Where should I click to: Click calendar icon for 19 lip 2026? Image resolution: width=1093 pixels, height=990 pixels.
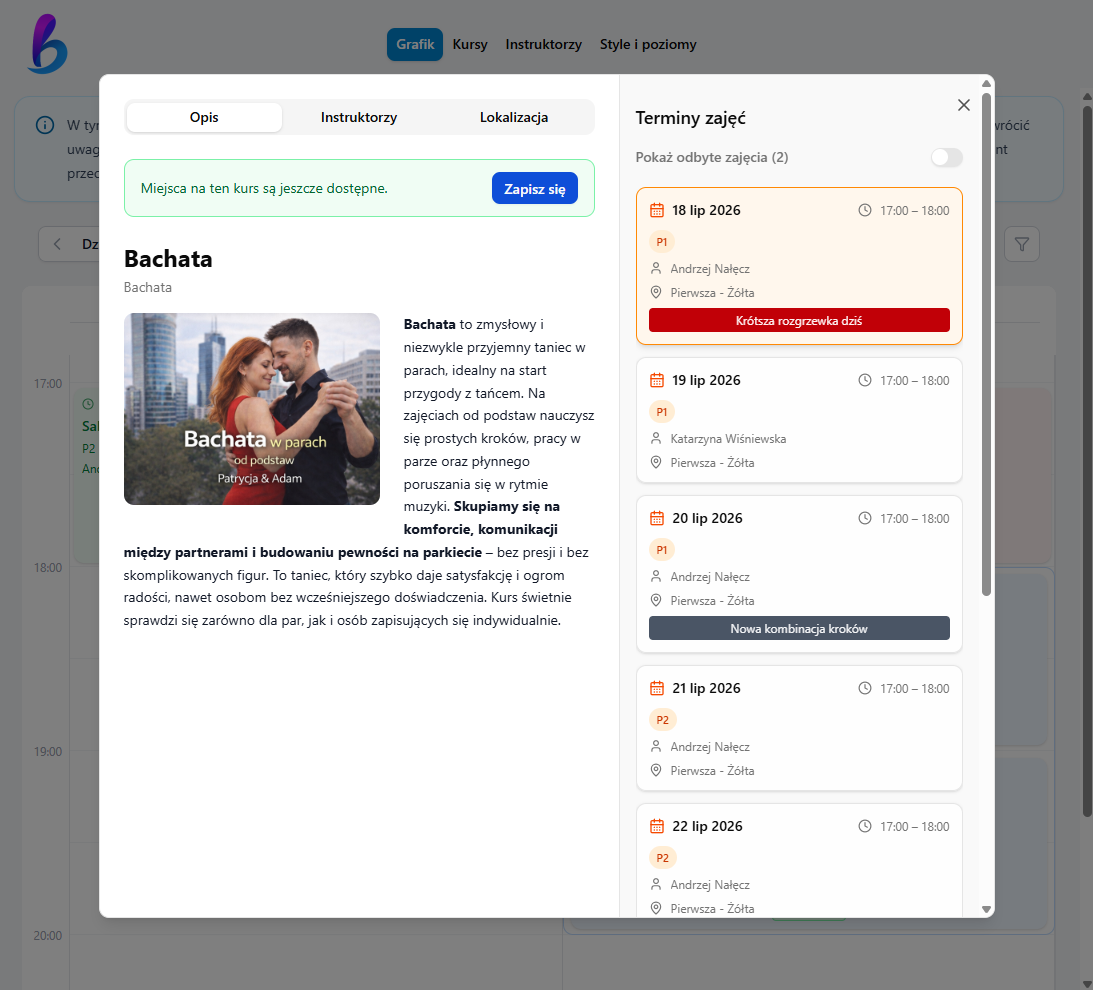657,381
